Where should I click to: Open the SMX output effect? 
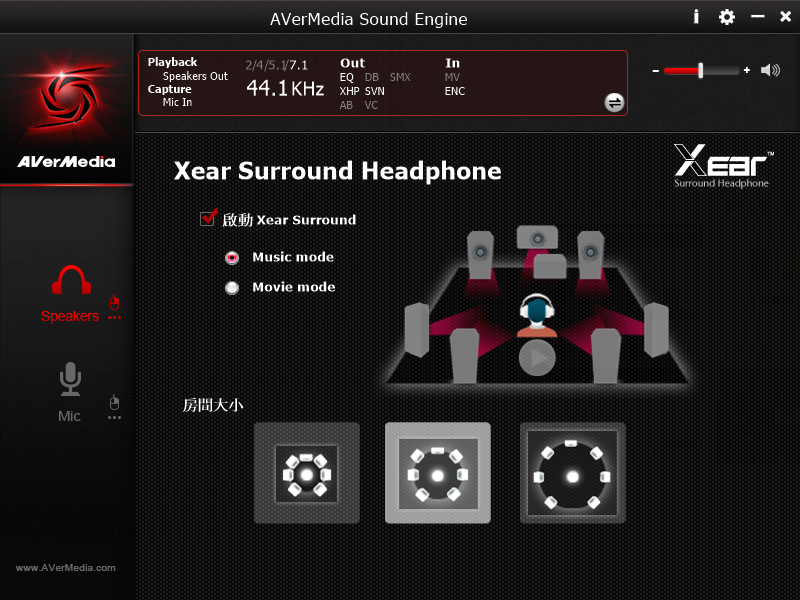click(400, 77)
